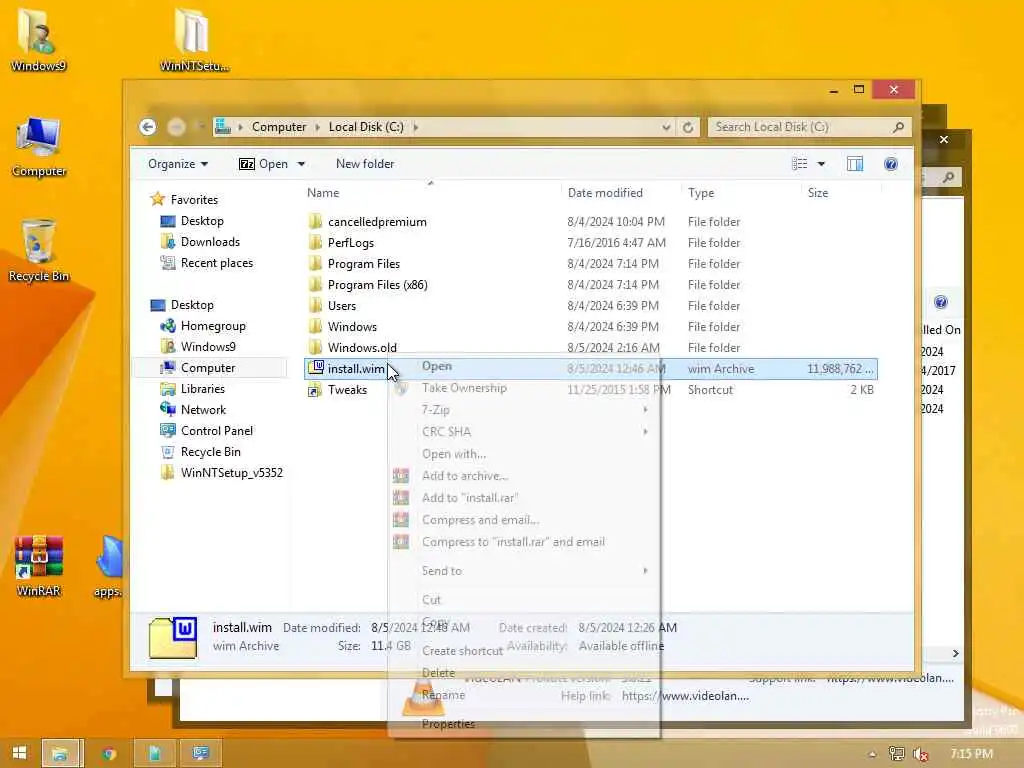This screenshot has width=1024, height=768.
Task: Select the cancelledpremium folder icon
Action: click(x=315, y=221)
